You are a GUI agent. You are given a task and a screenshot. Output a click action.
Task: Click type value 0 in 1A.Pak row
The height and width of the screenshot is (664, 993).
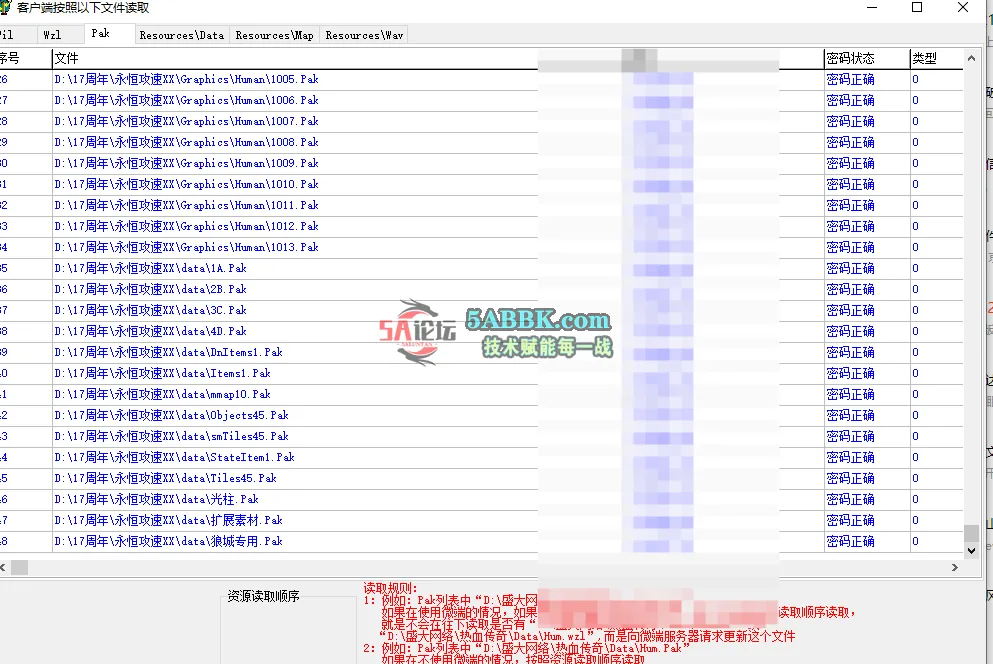point(915,268)
